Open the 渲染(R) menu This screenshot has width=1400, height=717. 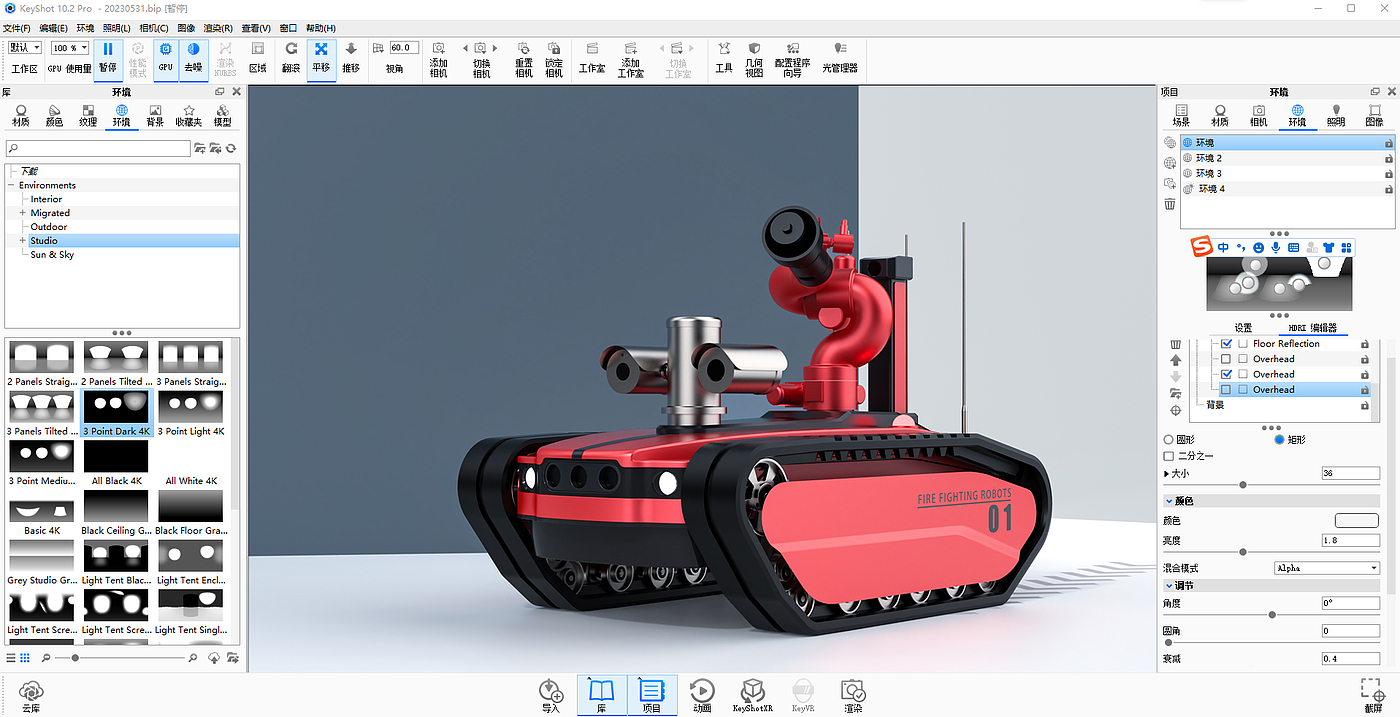tap(218, 28)
